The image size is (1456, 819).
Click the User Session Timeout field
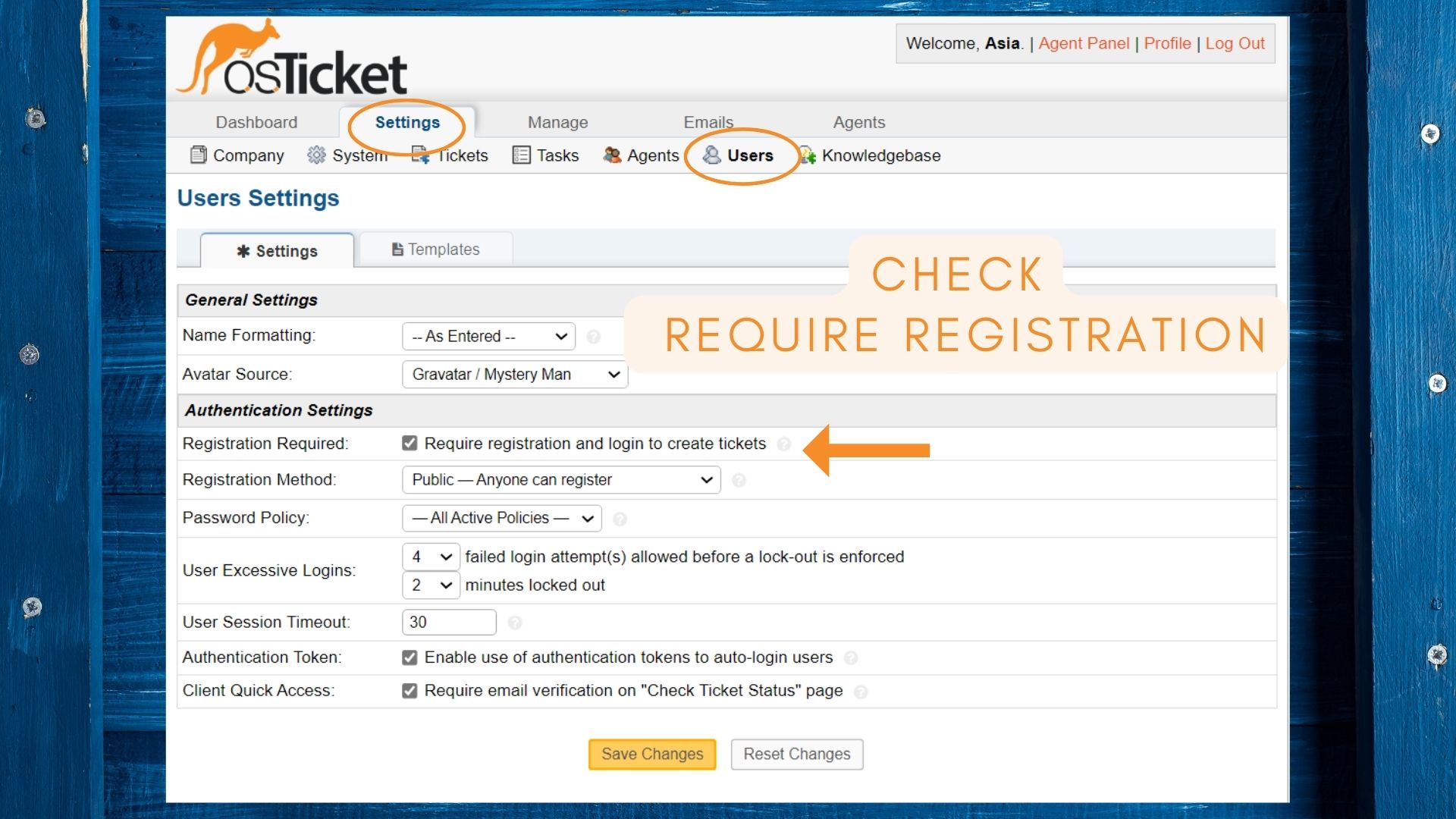(x=449, y=623)
